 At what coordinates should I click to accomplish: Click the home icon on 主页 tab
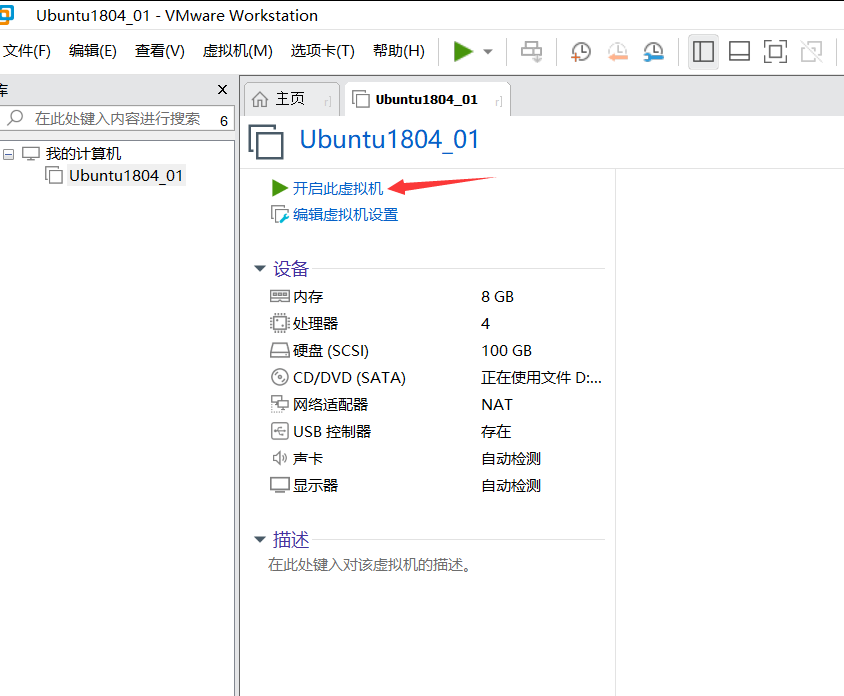click(x=260, y=100)
